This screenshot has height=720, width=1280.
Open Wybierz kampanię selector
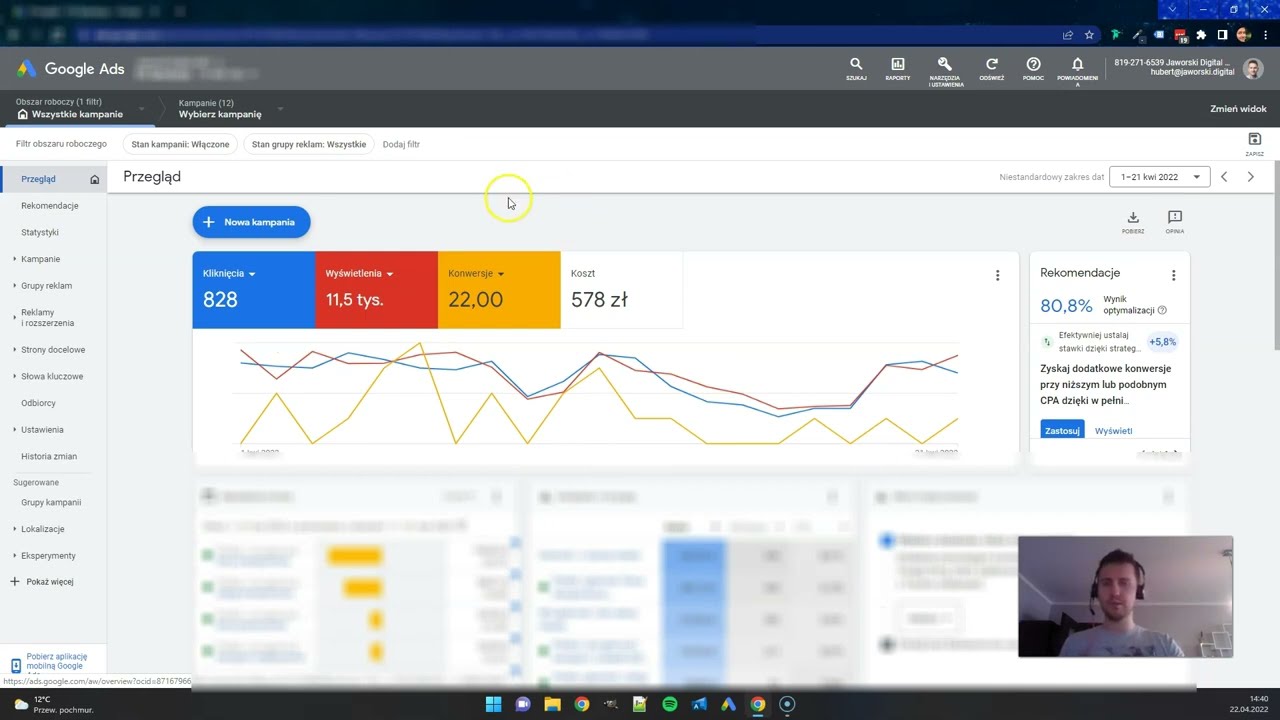click(x=228, y=108)
